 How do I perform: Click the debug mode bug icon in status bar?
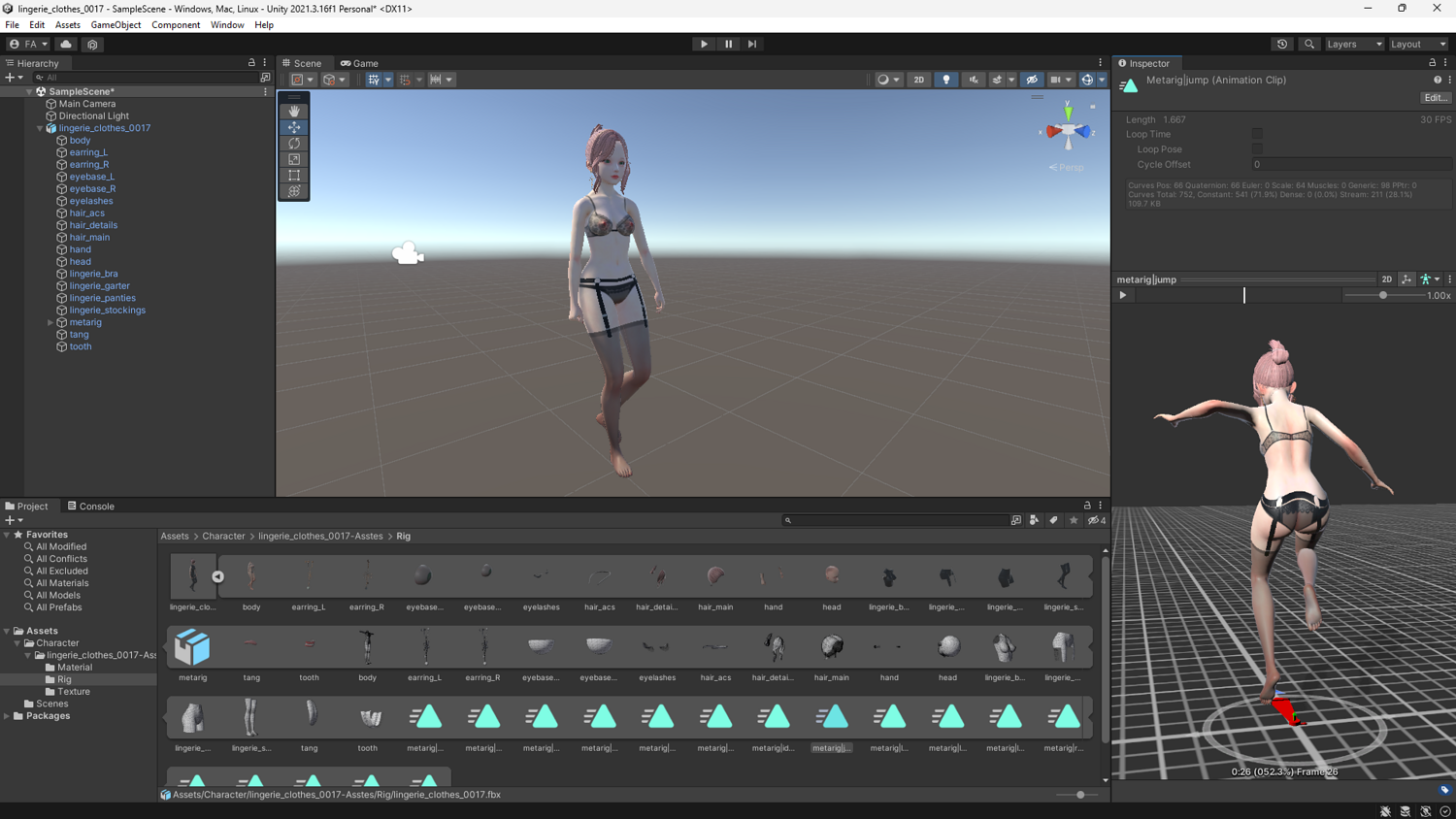pos(1385,811)
